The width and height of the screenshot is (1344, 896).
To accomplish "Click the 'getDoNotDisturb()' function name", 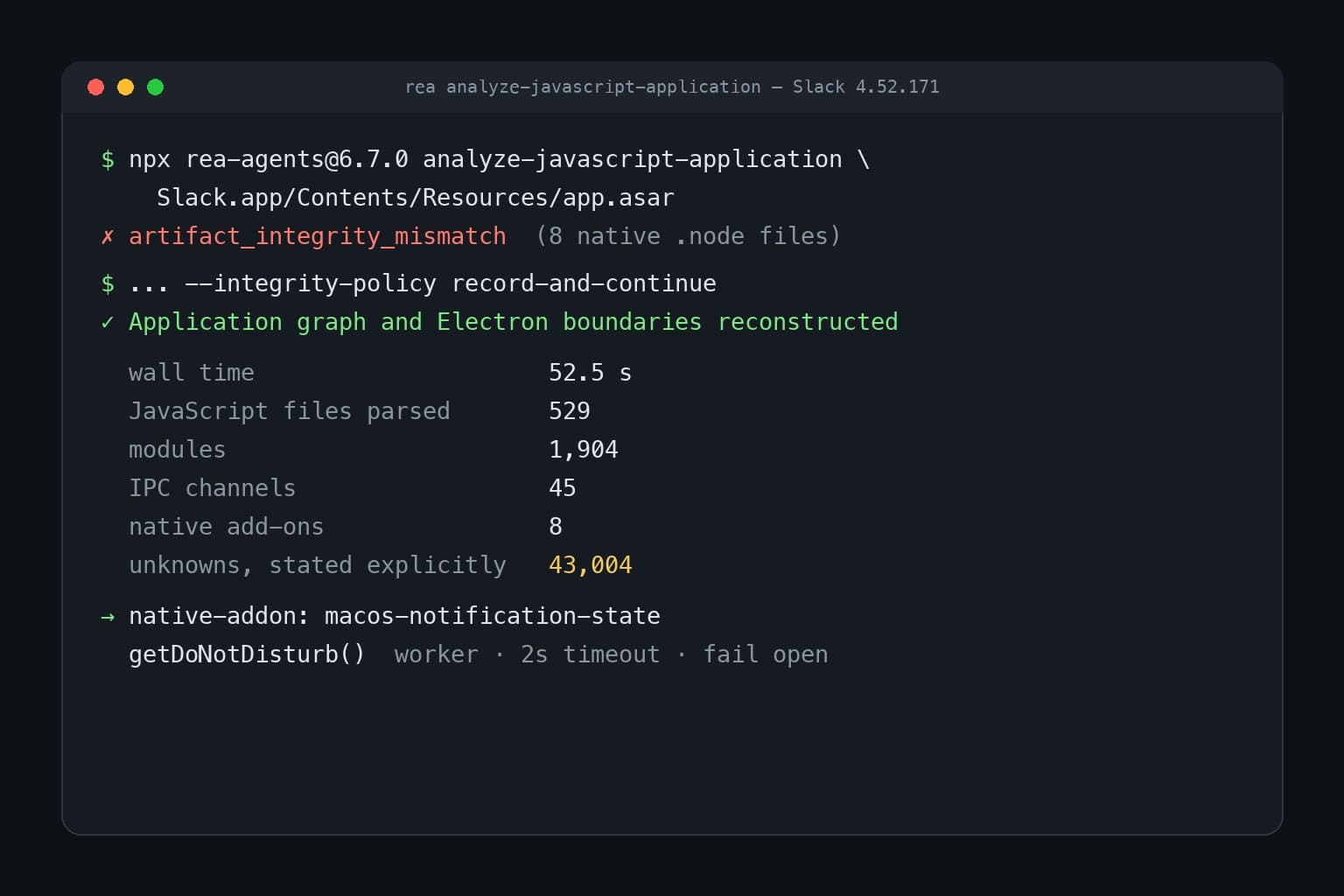I will tap(247, 654).
